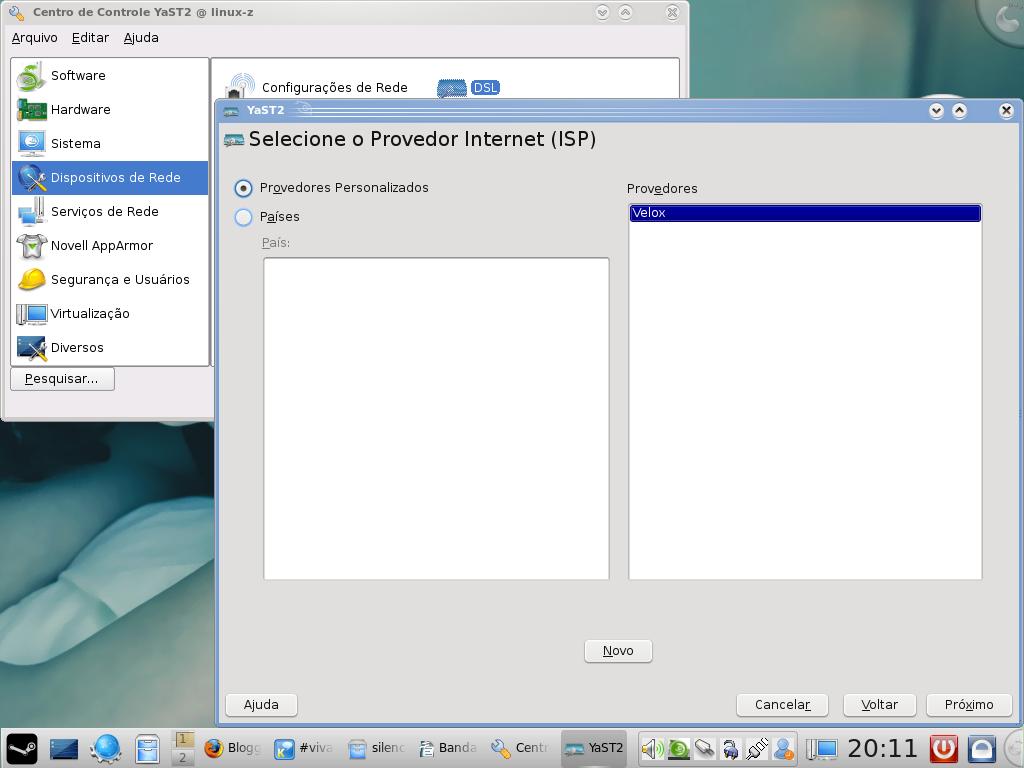Select the Países radio button
The height and width of the screenshot is (768, 1024).
(x=243, y=217)
